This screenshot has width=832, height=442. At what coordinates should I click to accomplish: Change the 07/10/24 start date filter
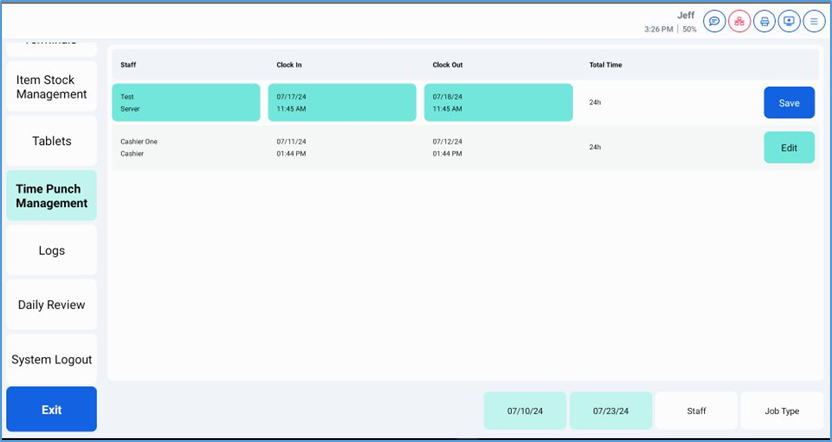tap(525, 411)
